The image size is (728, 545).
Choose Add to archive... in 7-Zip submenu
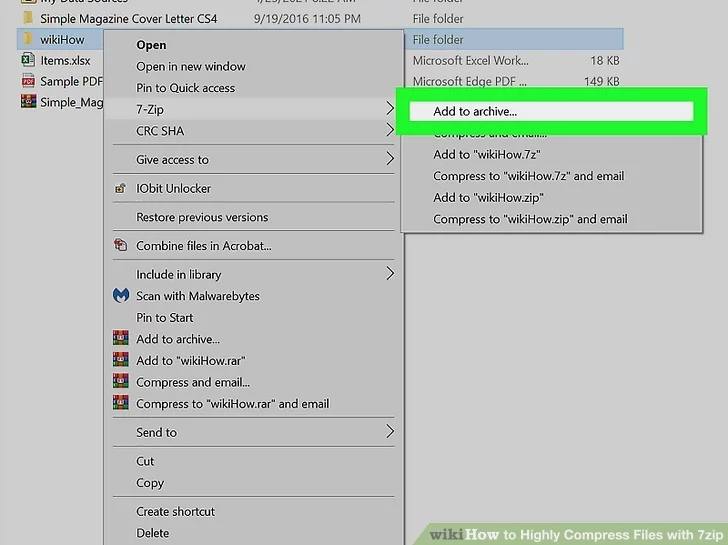tap(475, 112)
